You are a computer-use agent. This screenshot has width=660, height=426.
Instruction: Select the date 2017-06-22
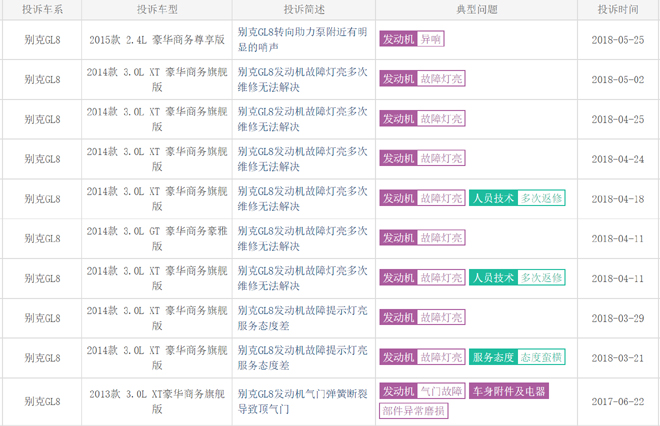[x=618, y=402]
